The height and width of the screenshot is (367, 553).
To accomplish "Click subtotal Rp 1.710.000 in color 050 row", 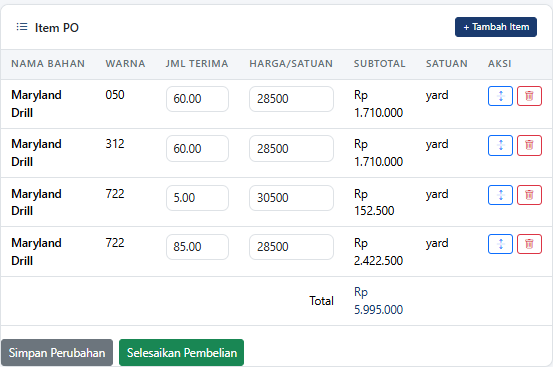I will 378,104.
